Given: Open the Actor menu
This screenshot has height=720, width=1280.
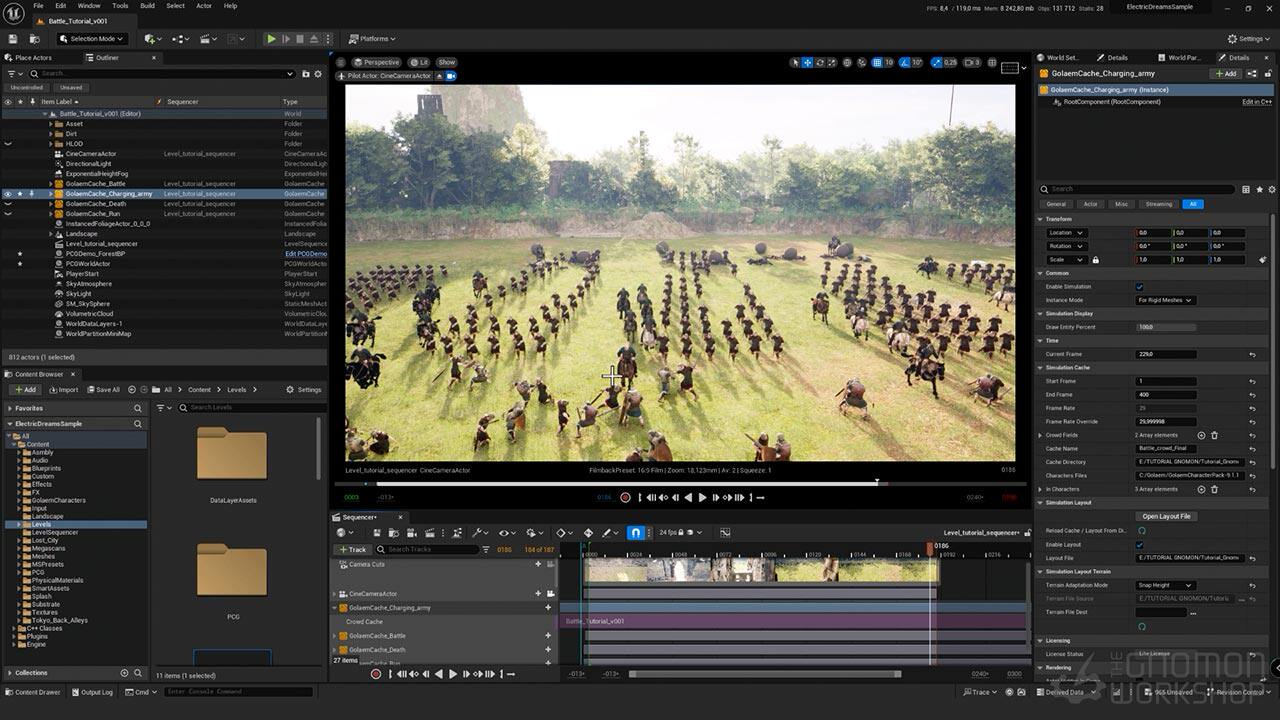Looking at the screenshot, I should (204, 5).
